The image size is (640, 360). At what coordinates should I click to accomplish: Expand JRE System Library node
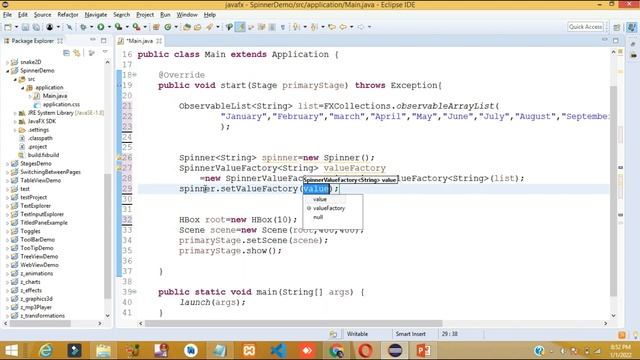coord(15,113)
